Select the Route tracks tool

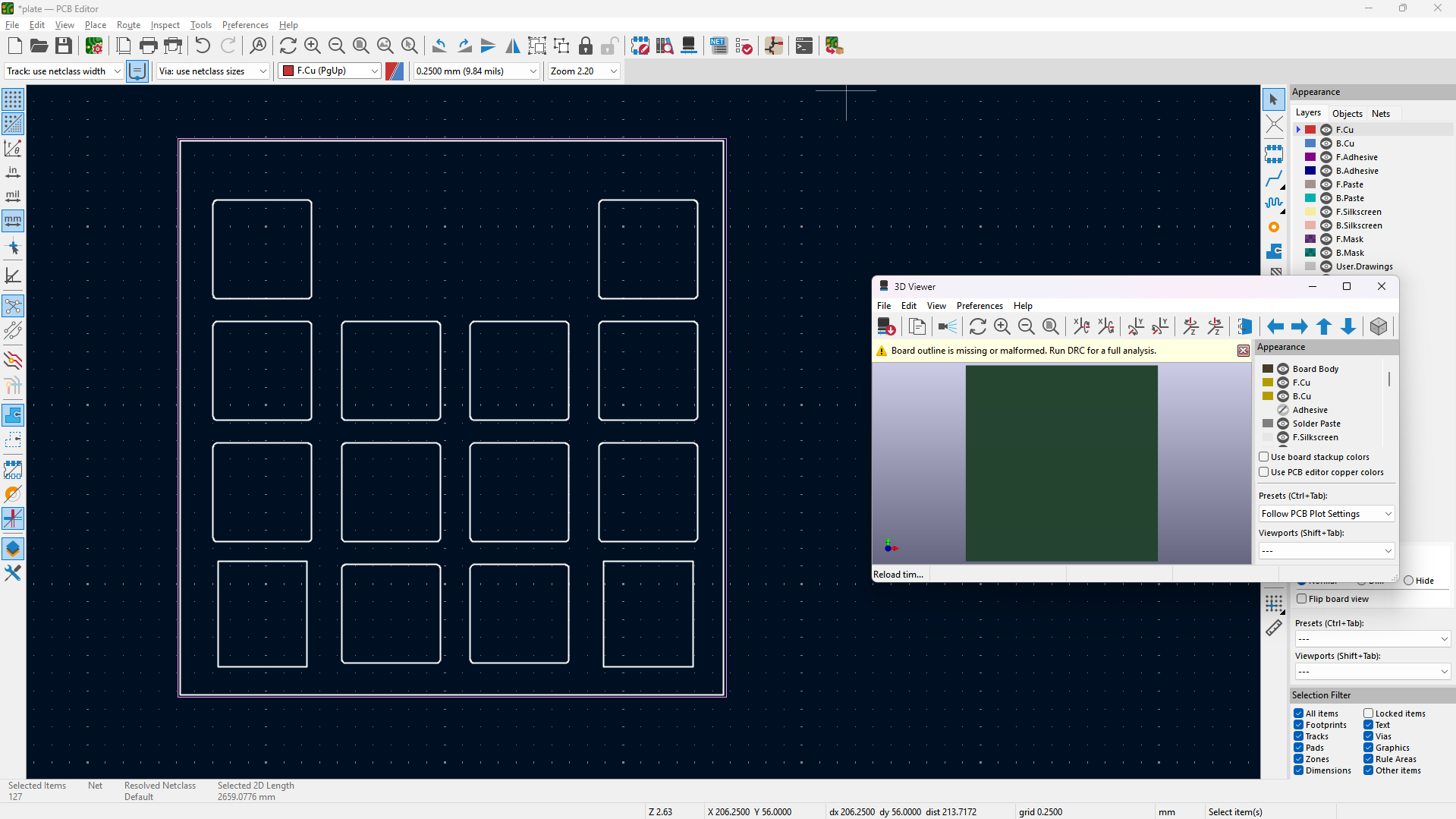point(1274,180)
